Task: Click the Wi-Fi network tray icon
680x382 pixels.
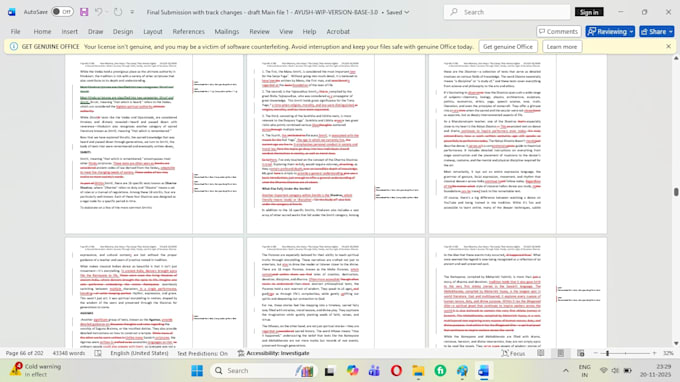Action: [604, 371]
